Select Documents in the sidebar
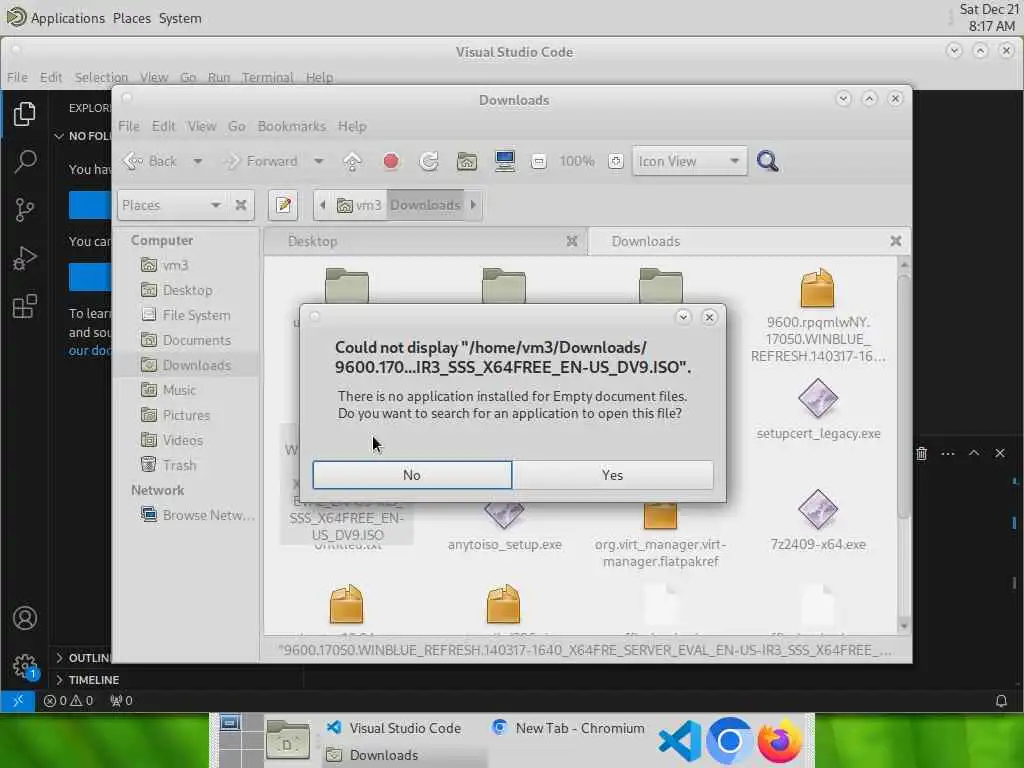This screenshot has height=768, width=1024. pos(186,340)
